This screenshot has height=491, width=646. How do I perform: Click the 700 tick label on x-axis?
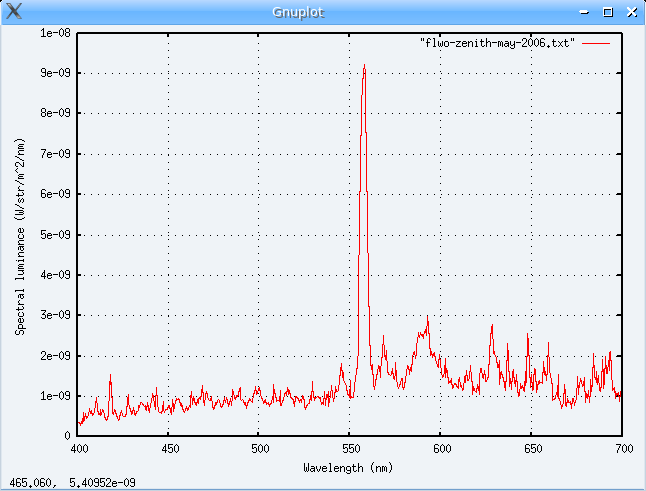pyautogui.click(x=622, y=450)
